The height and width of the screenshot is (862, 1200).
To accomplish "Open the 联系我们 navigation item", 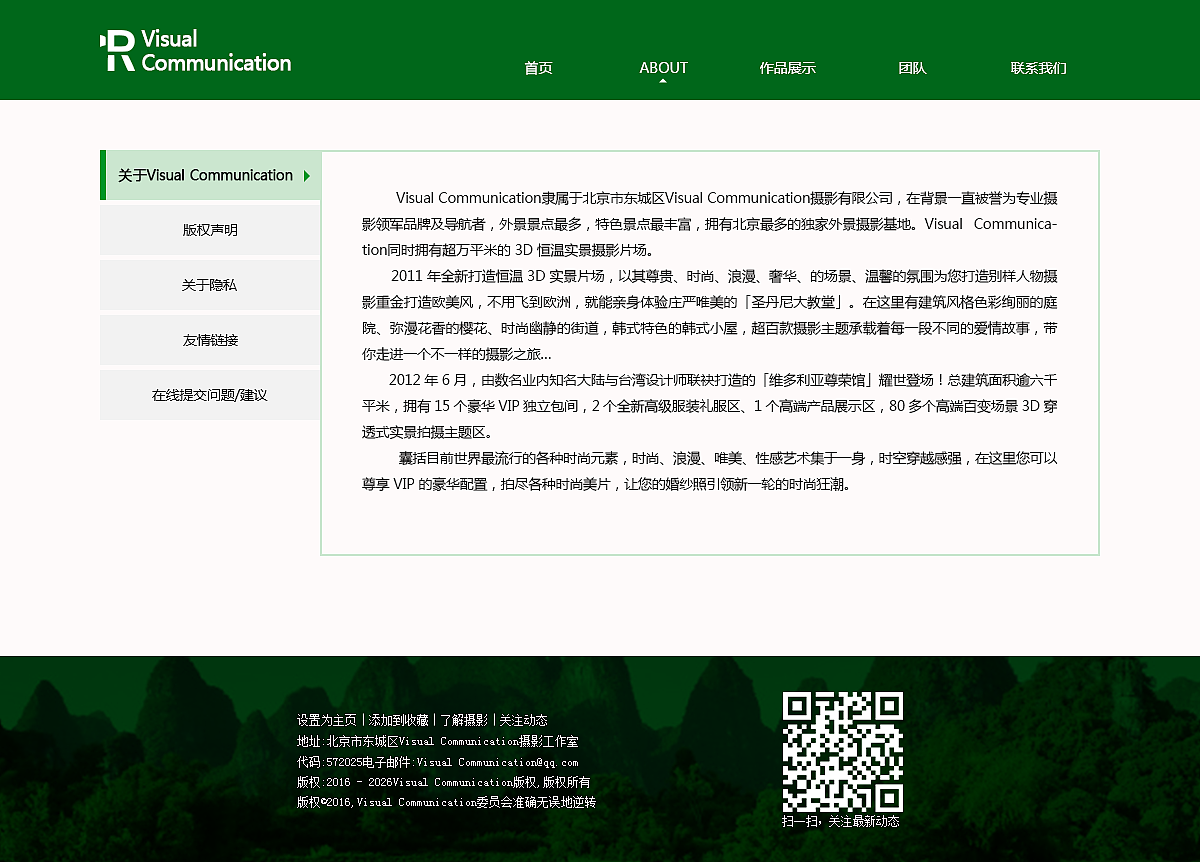I will point(1038,68).
